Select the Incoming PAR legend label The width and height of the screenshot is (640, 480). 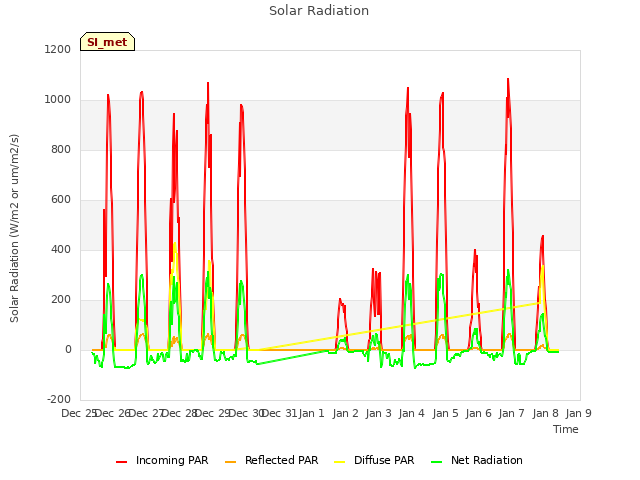(172, 460)
